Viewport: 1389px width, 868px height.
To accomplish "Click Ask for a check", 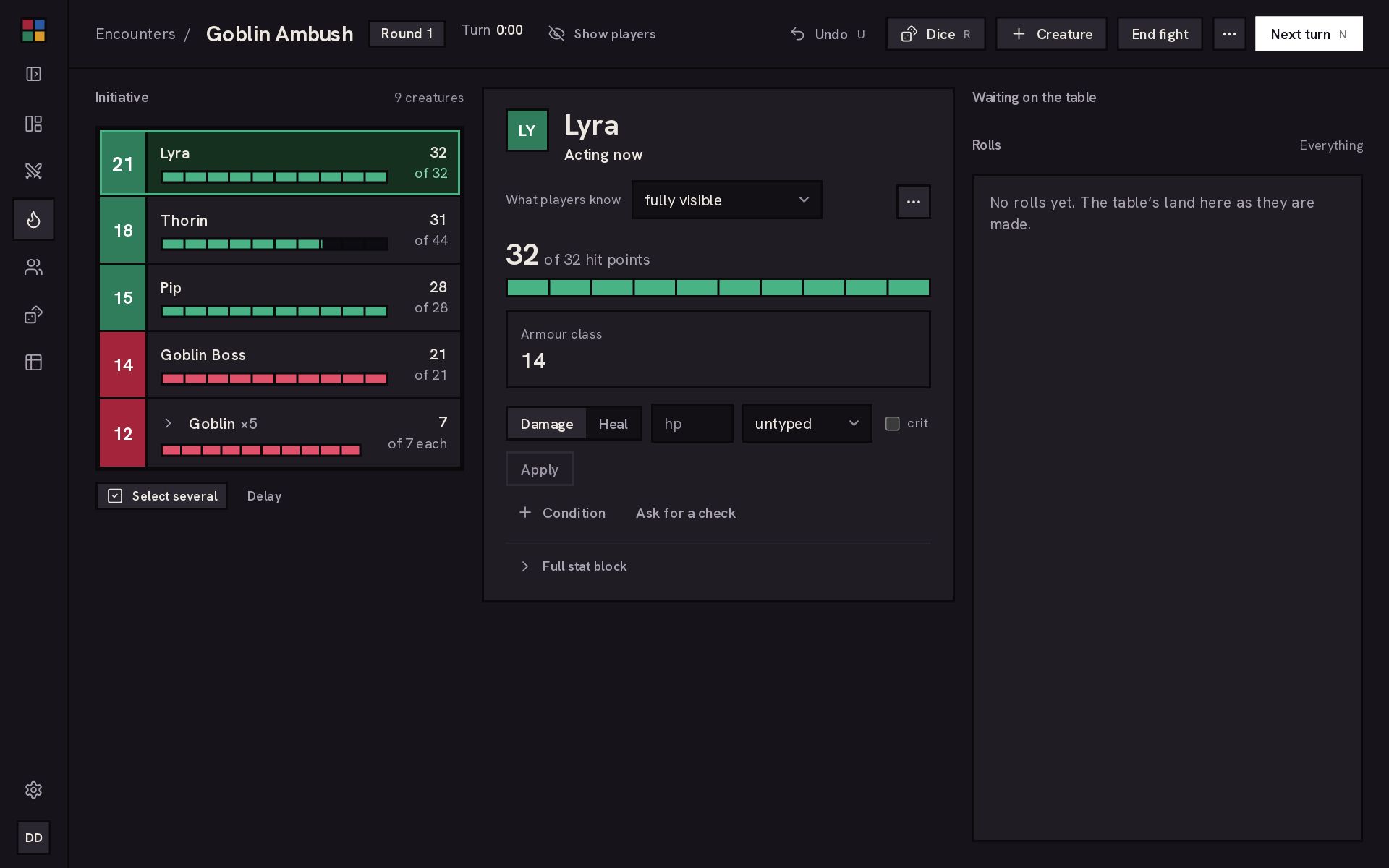I will click(x=686, y=513).
